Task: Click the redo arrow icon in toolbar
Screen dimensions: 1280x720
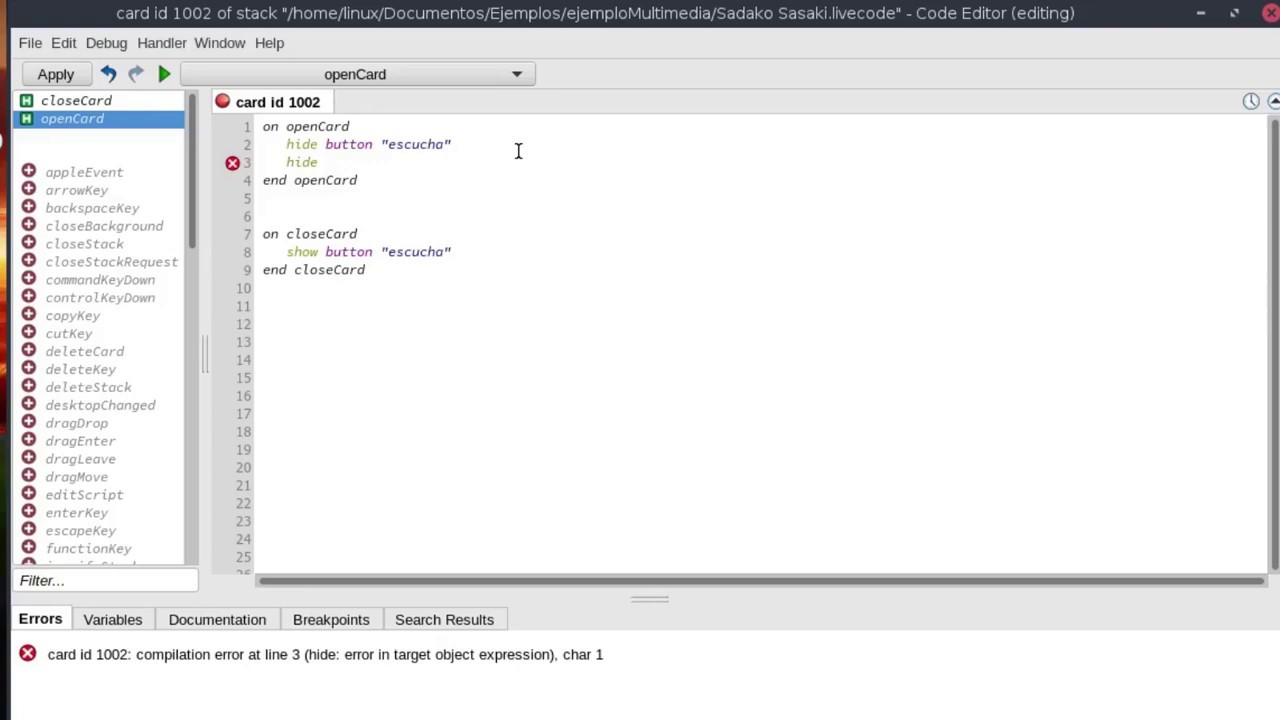Action: (x=136, y=74)
